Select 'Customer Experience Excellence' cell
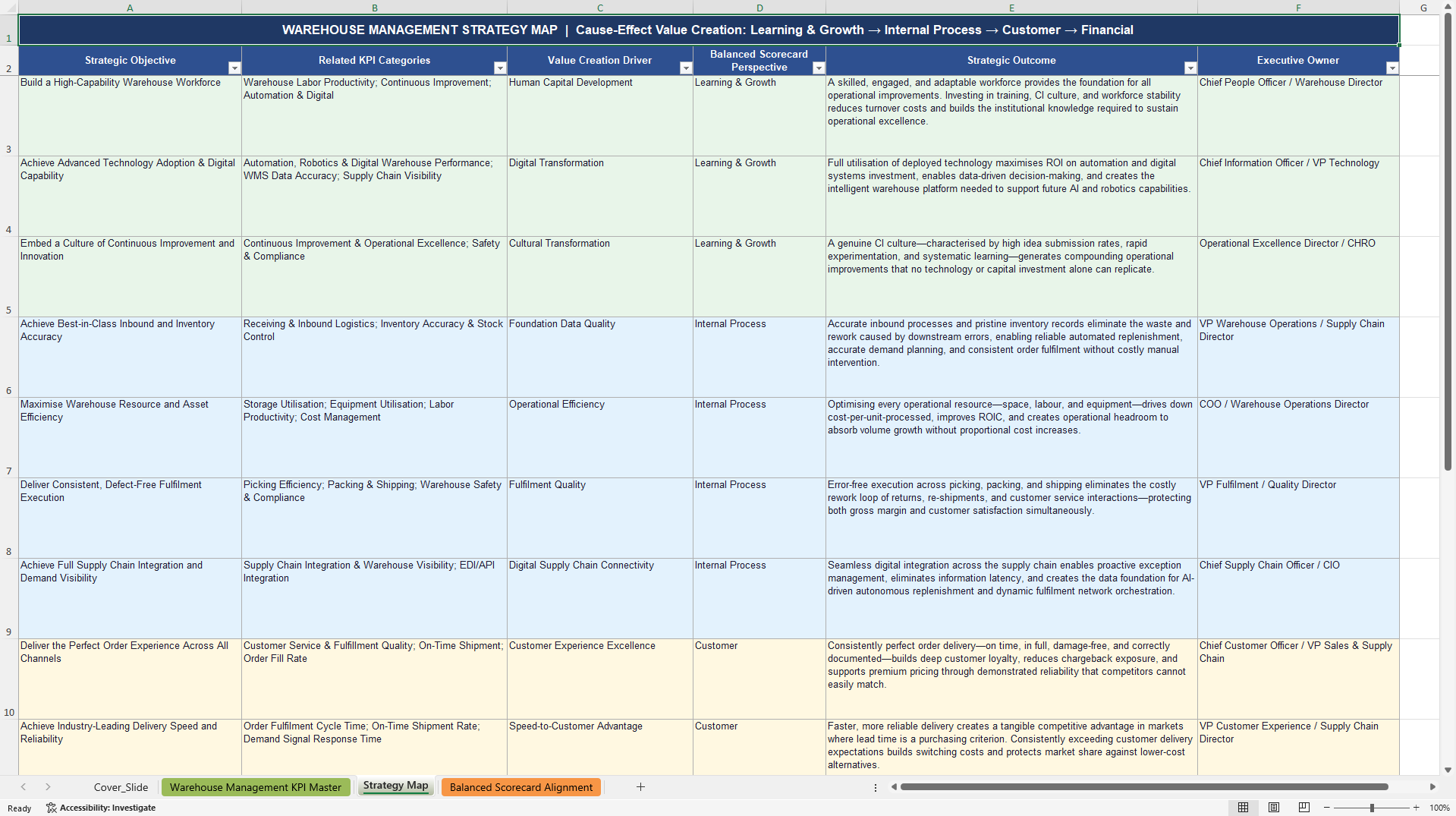Image resolution: width=1456 pixels, height=816 pixels. pyautogui.click(x=599, y=679)
